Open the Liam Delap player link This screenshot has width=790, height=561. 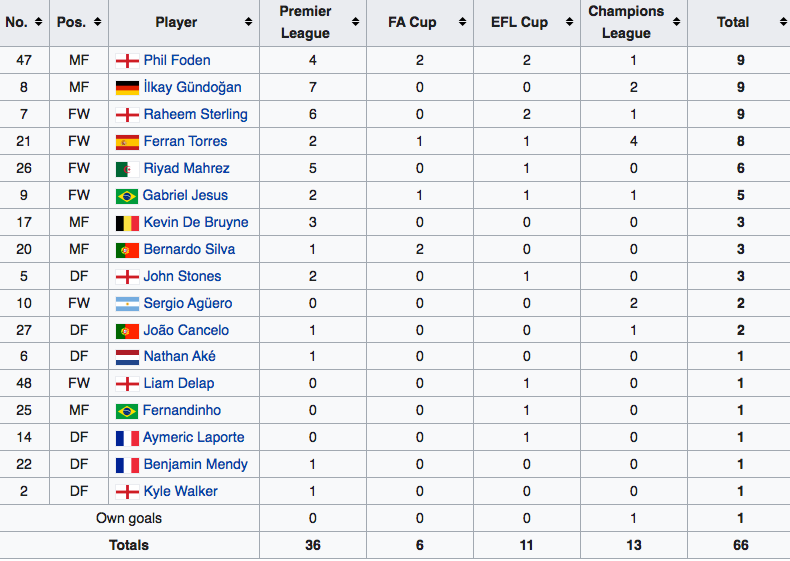tap(179, 384)
